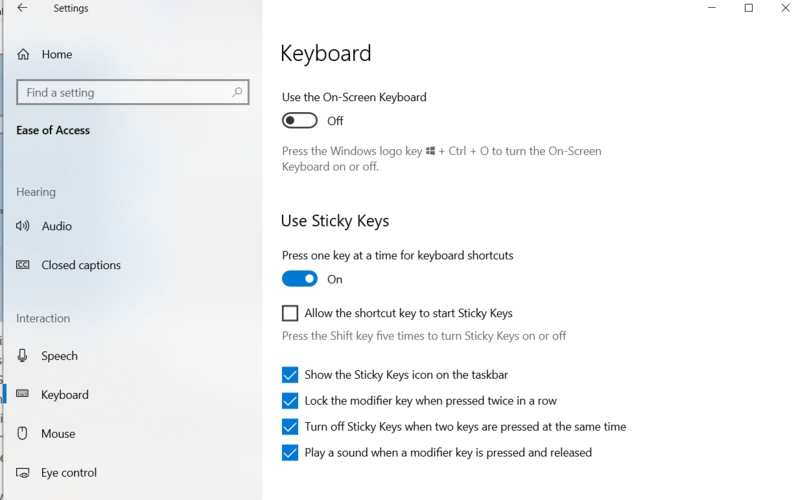Click the back arrow in Settings
Viewport: 798px width, 500px height.
(22, 9)
